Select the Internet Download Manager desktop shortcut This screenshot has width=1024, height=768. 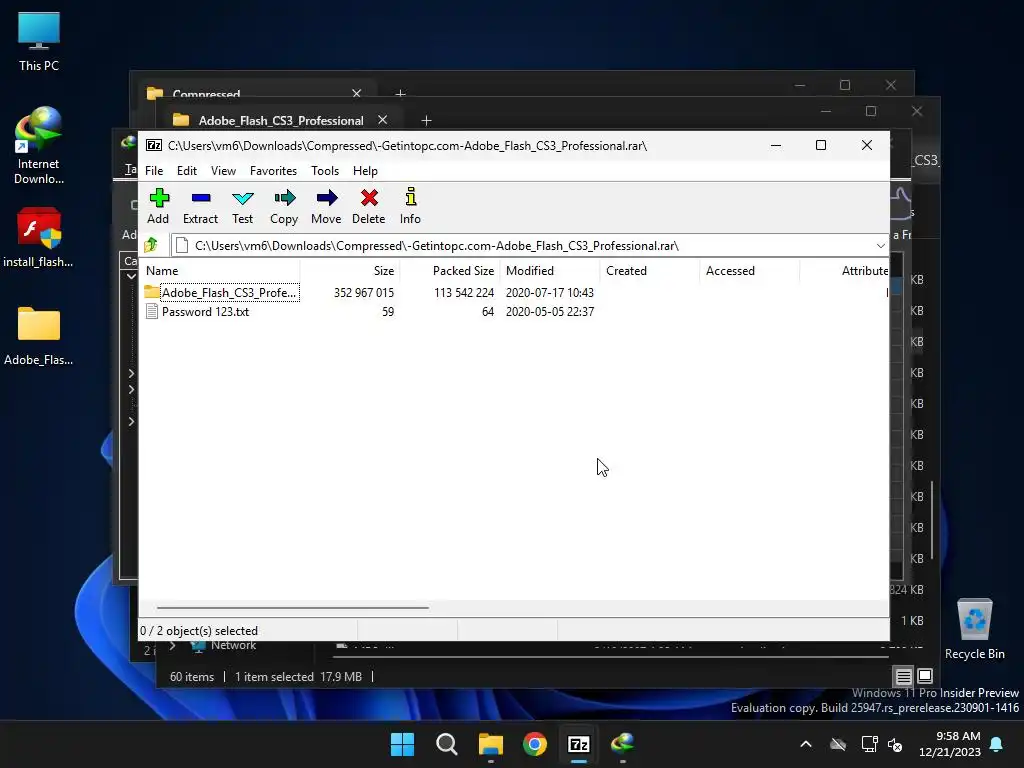(39, 146)
